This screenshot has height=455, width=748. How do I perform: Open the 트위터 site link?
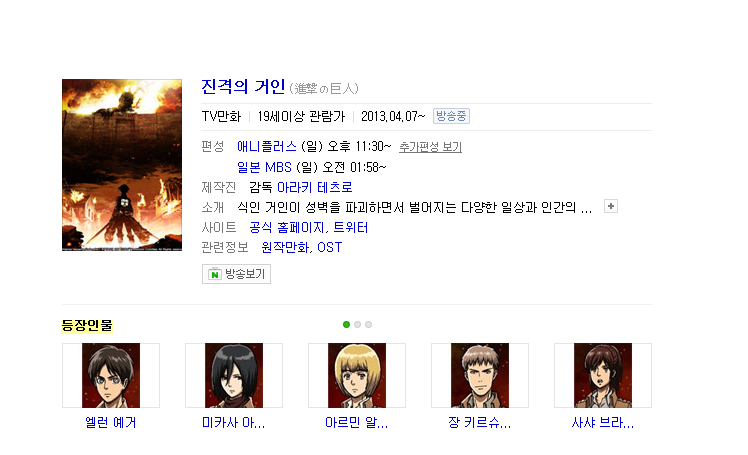(350, 228)
